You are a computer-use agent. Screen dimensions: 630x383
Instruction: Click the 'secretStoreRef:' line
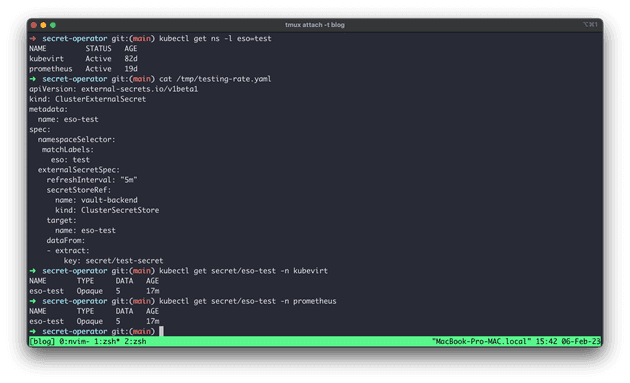[79, 190]
